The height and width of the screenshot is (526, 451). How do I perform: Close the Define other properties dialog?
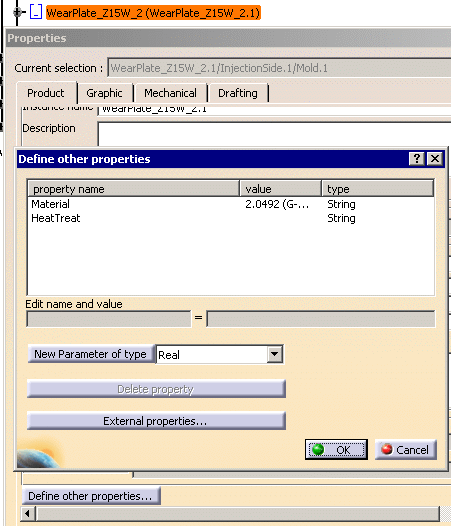[435, 158]
